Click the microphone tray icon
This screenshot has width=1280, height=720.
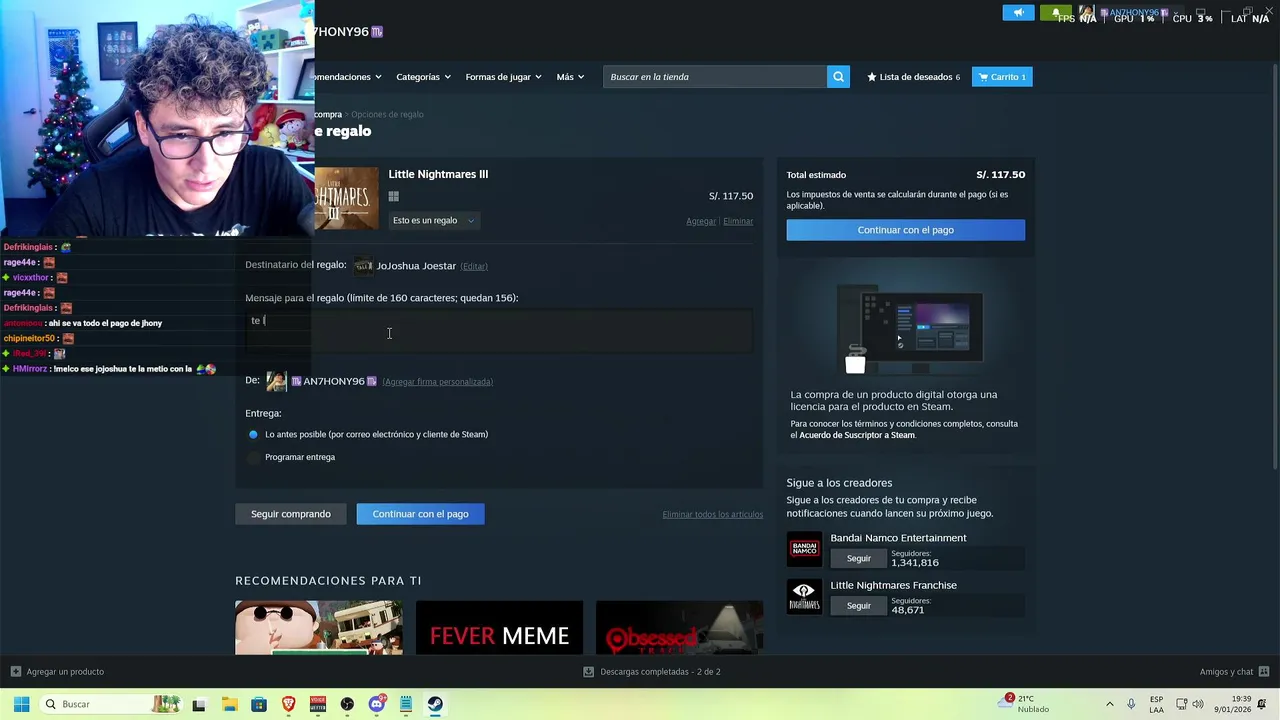coord(1131,704)
